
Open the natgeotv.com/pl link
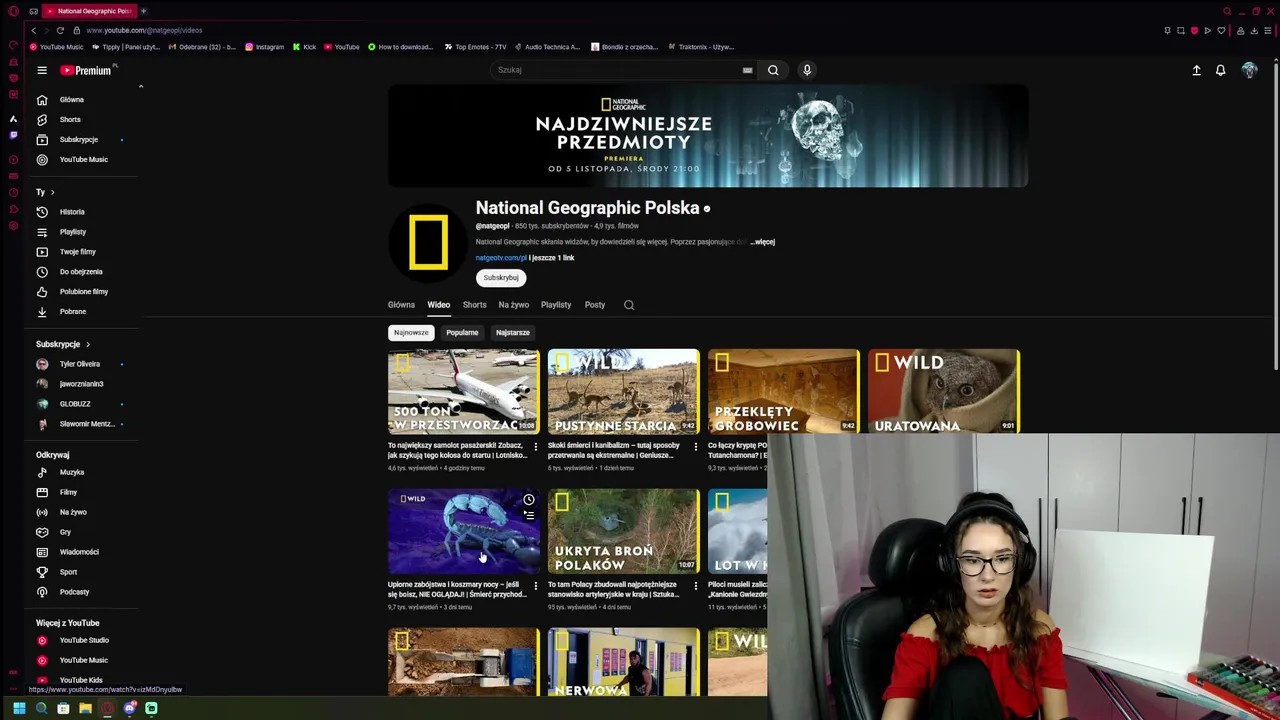tap(501, 258)
